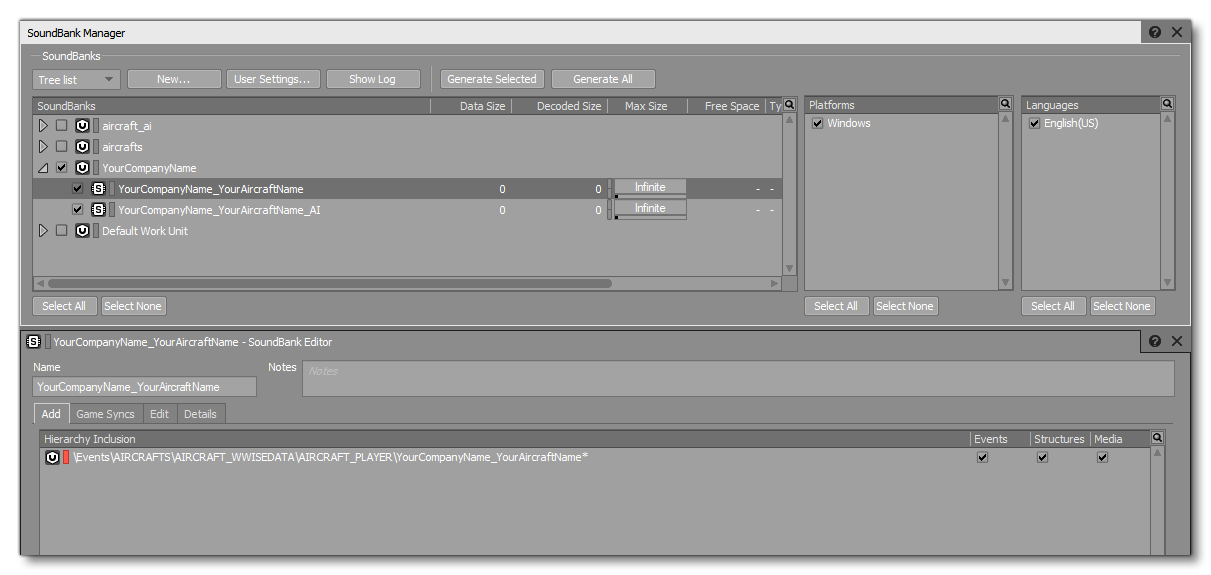The image size is (1211, 575).
Task: Click the aircraft_ai work unit icon
Action: coord(82,126)
